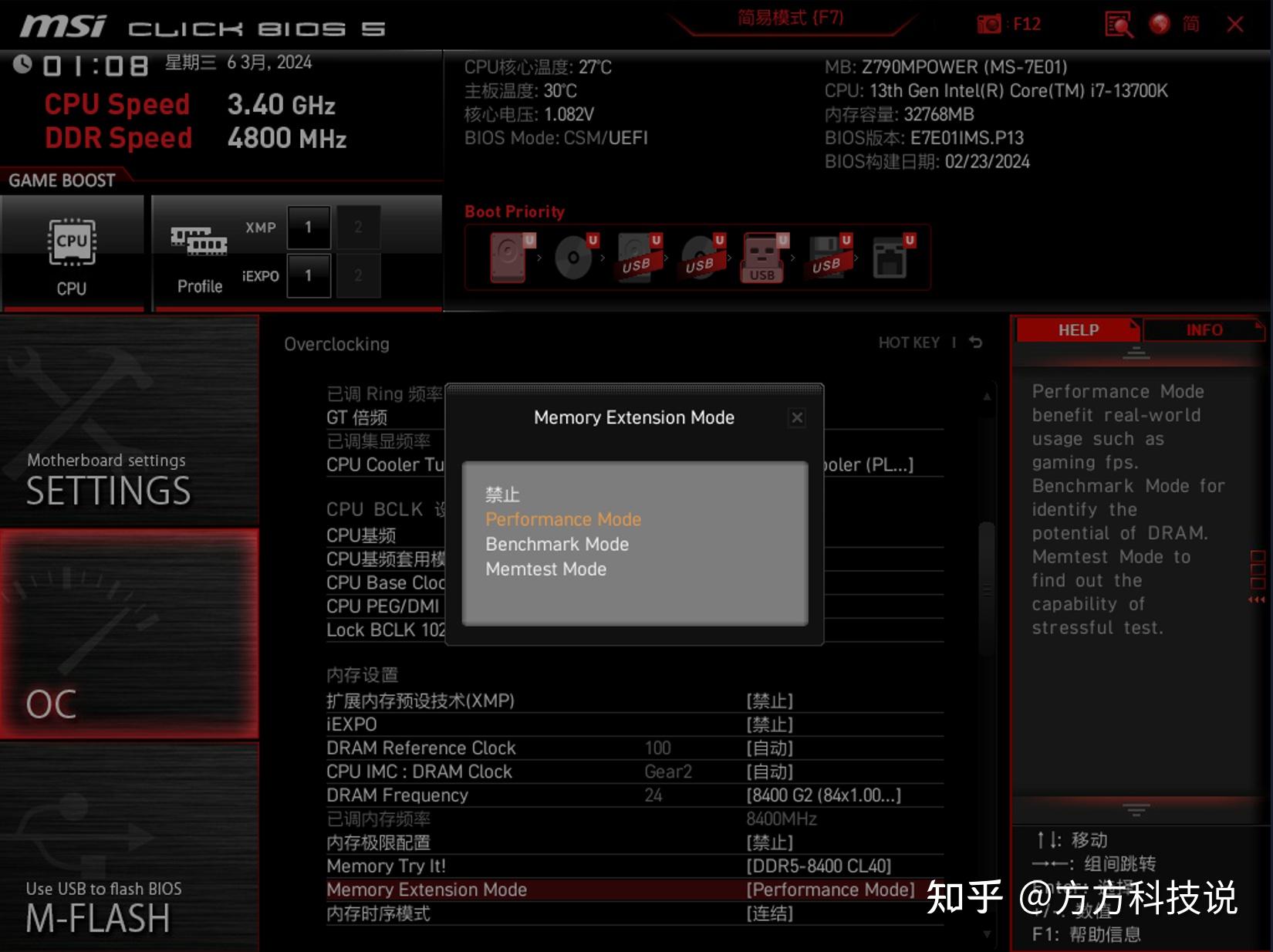This screenshot has height=952, width=1273.
Task: Click the scroll-up arrow of settings list
Action: [x=987, y=397]
